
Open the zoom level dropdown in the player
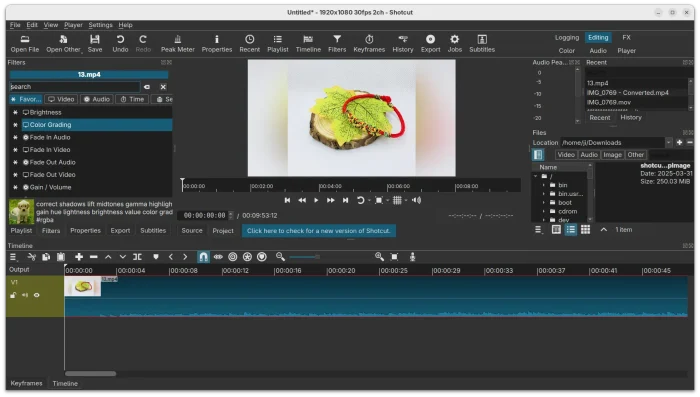coord(388,201)
